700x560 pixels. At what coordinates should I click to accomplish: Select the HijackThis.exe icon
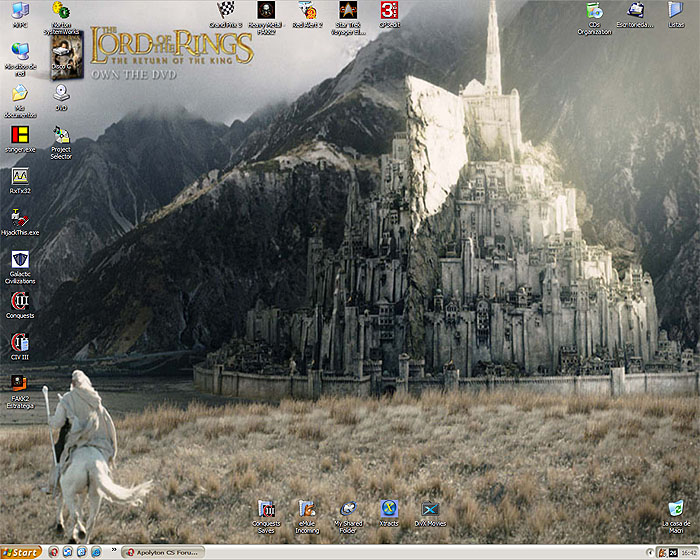click(19, 216)
